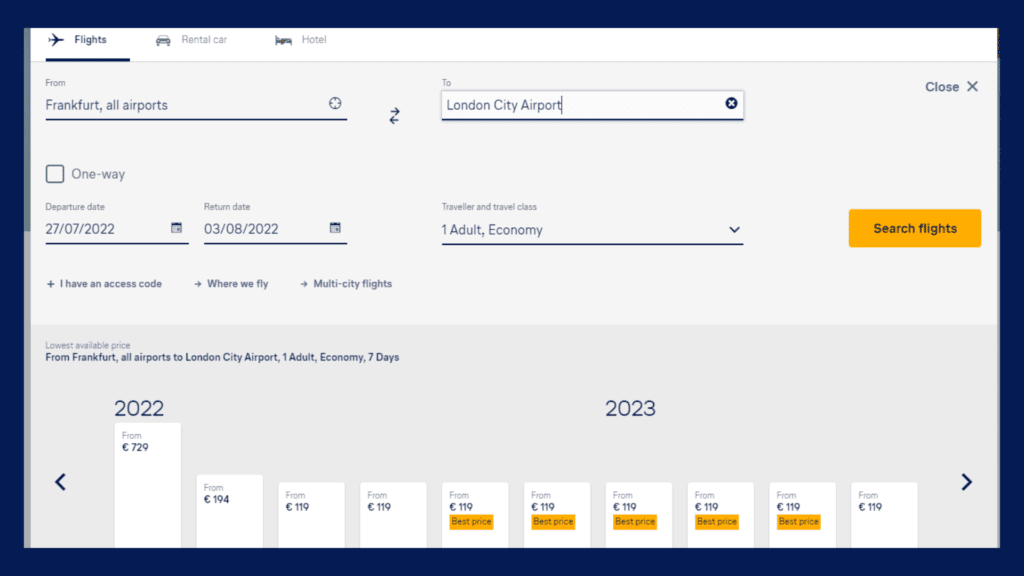Expand the I have an access code option
Viewport: 1024px width, 576px height.
104,284
